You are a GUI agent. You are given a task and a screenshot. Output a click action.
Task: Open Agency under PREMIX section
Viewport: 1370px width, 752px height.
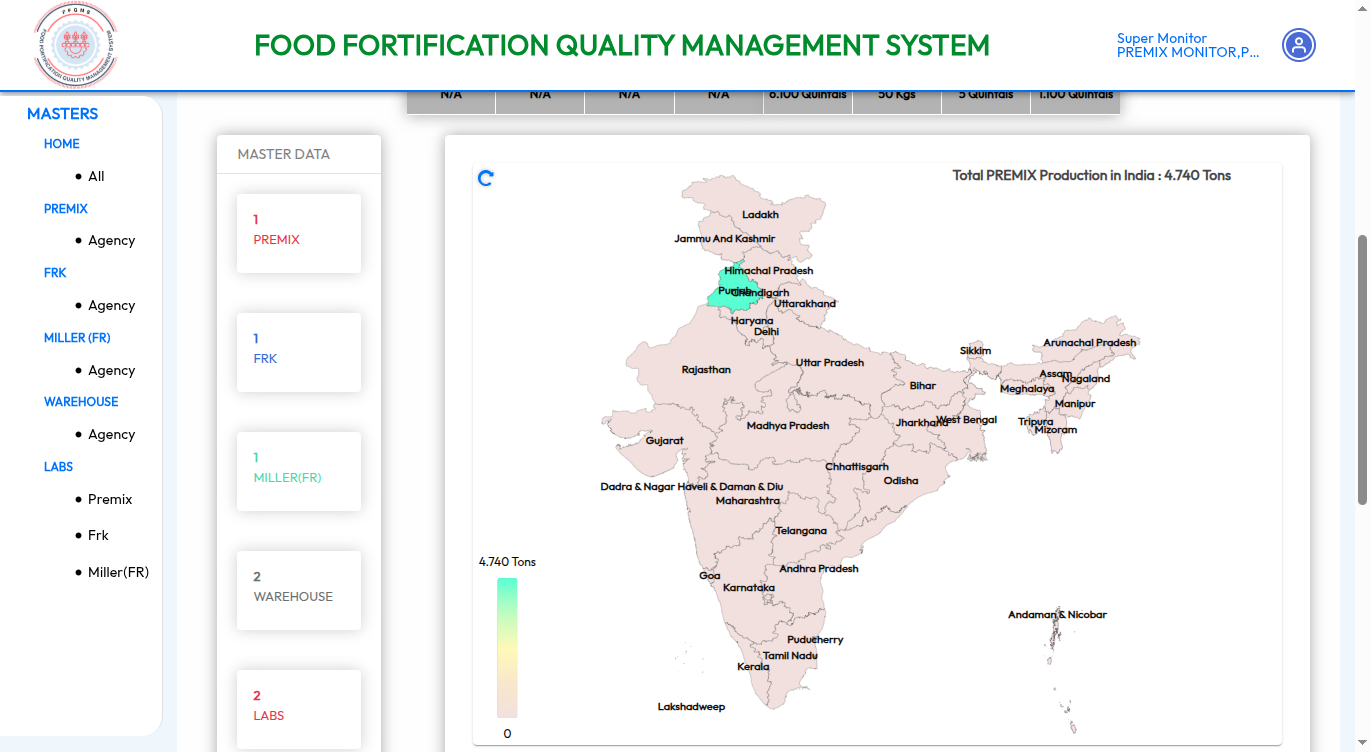pos(111,241)
